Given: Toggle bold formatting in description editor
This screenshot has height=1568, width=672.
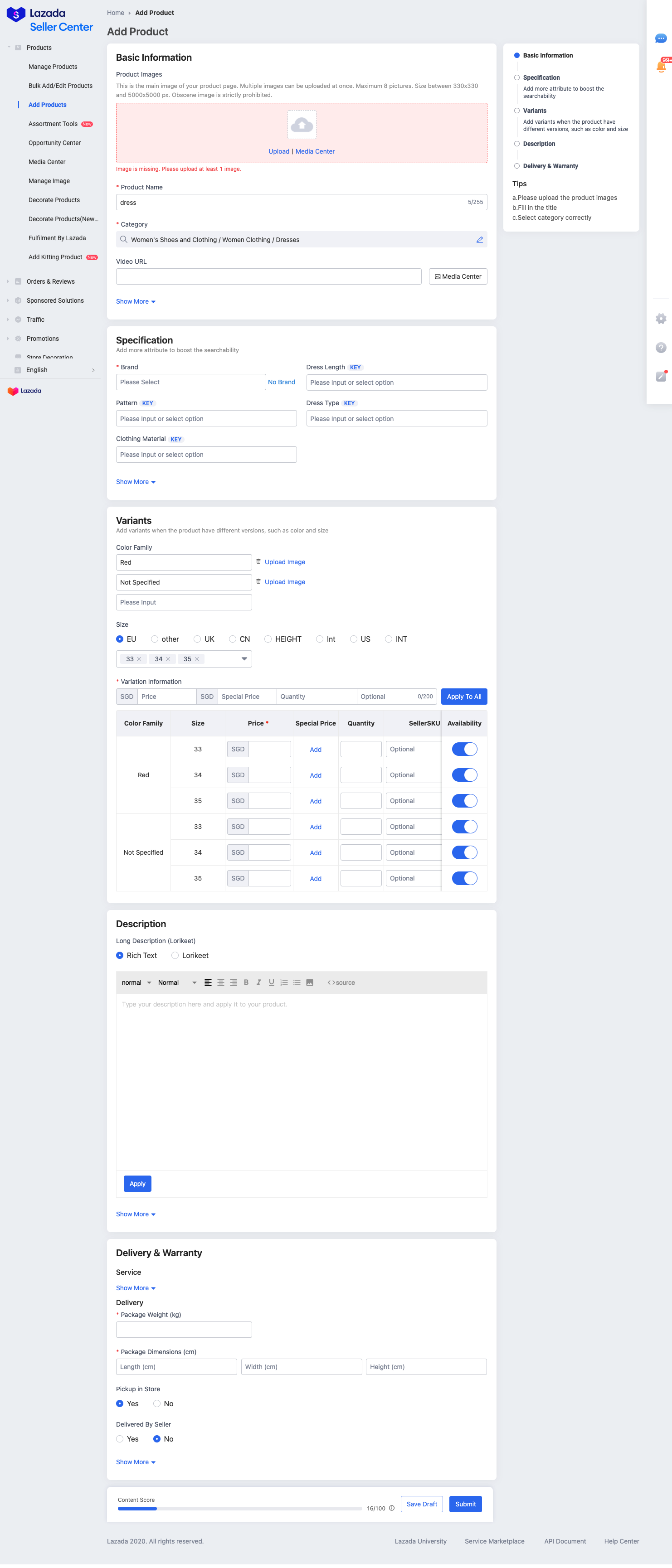Looking at the screenshot, I should (x=246, y=982).
